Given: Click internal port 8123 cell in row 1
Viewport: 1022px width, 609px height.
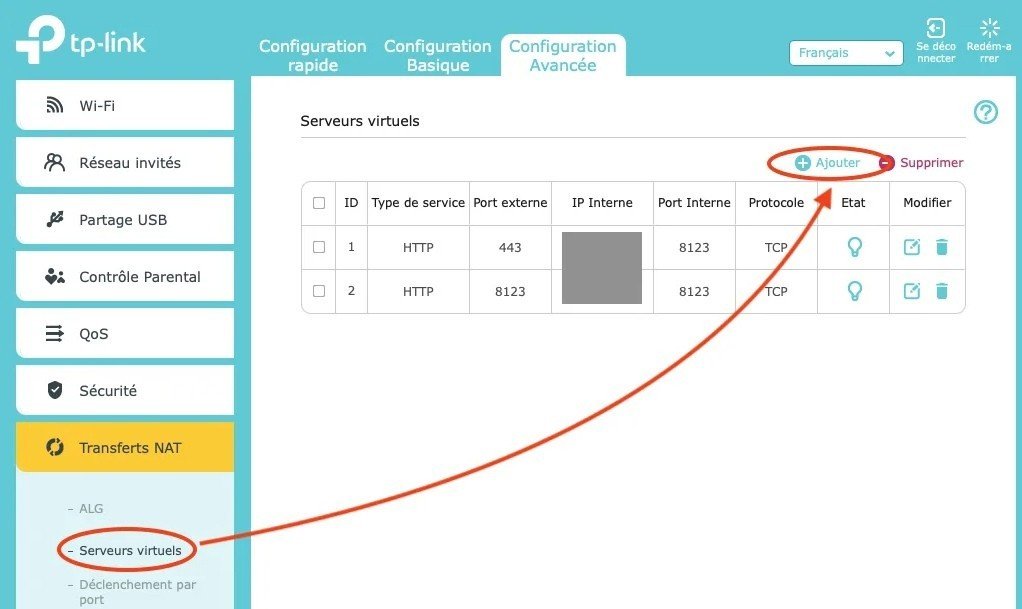Looking at the screenshot, I should pos(694,247).
